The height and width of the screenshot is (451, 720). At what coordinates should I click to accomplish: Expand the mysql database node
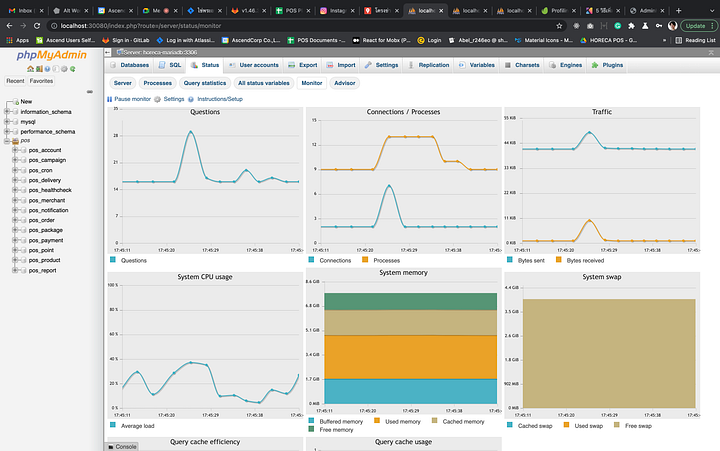(7, 122)
